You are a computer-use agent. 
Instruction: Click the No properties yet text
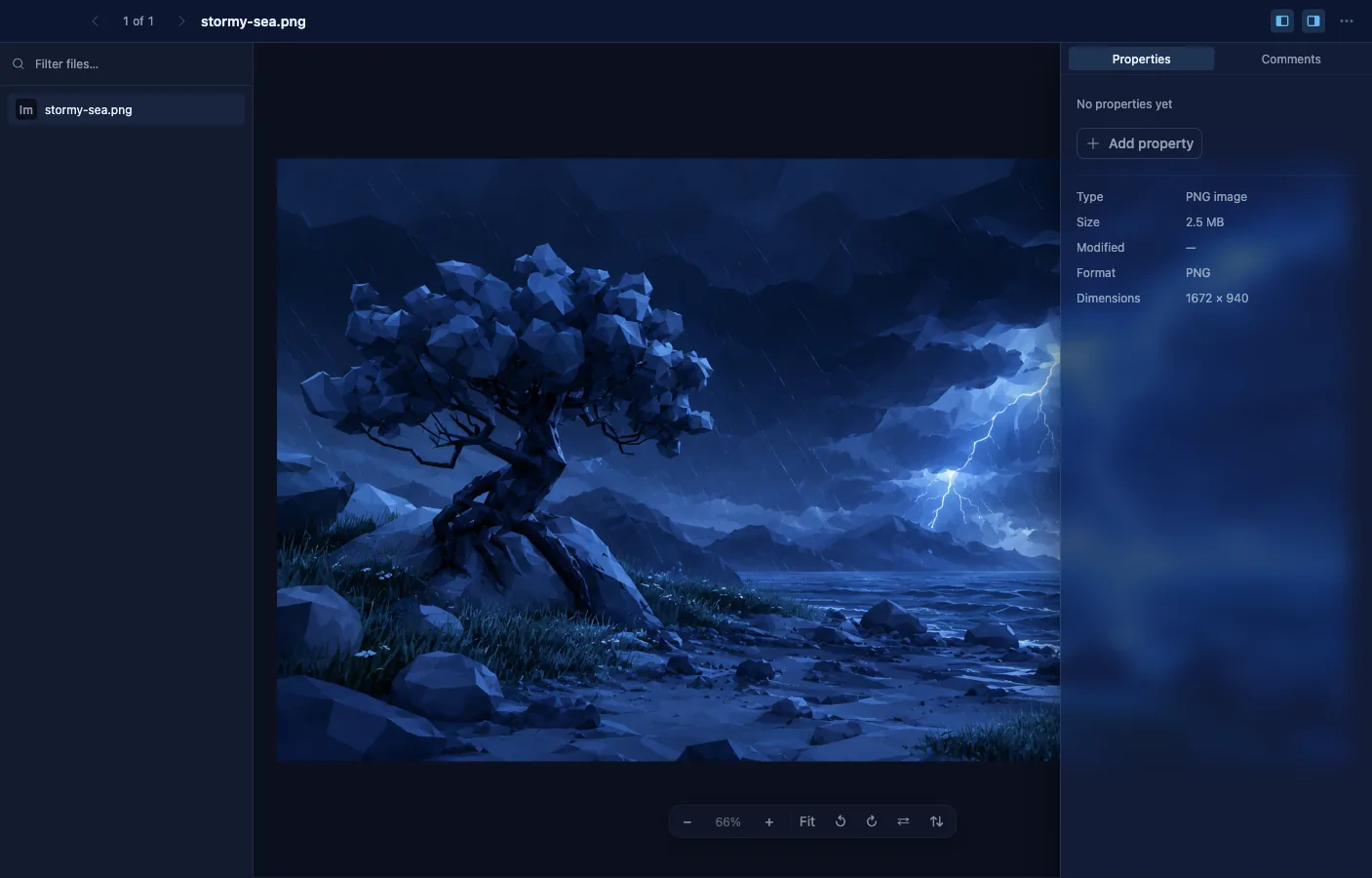(1124, 103)
